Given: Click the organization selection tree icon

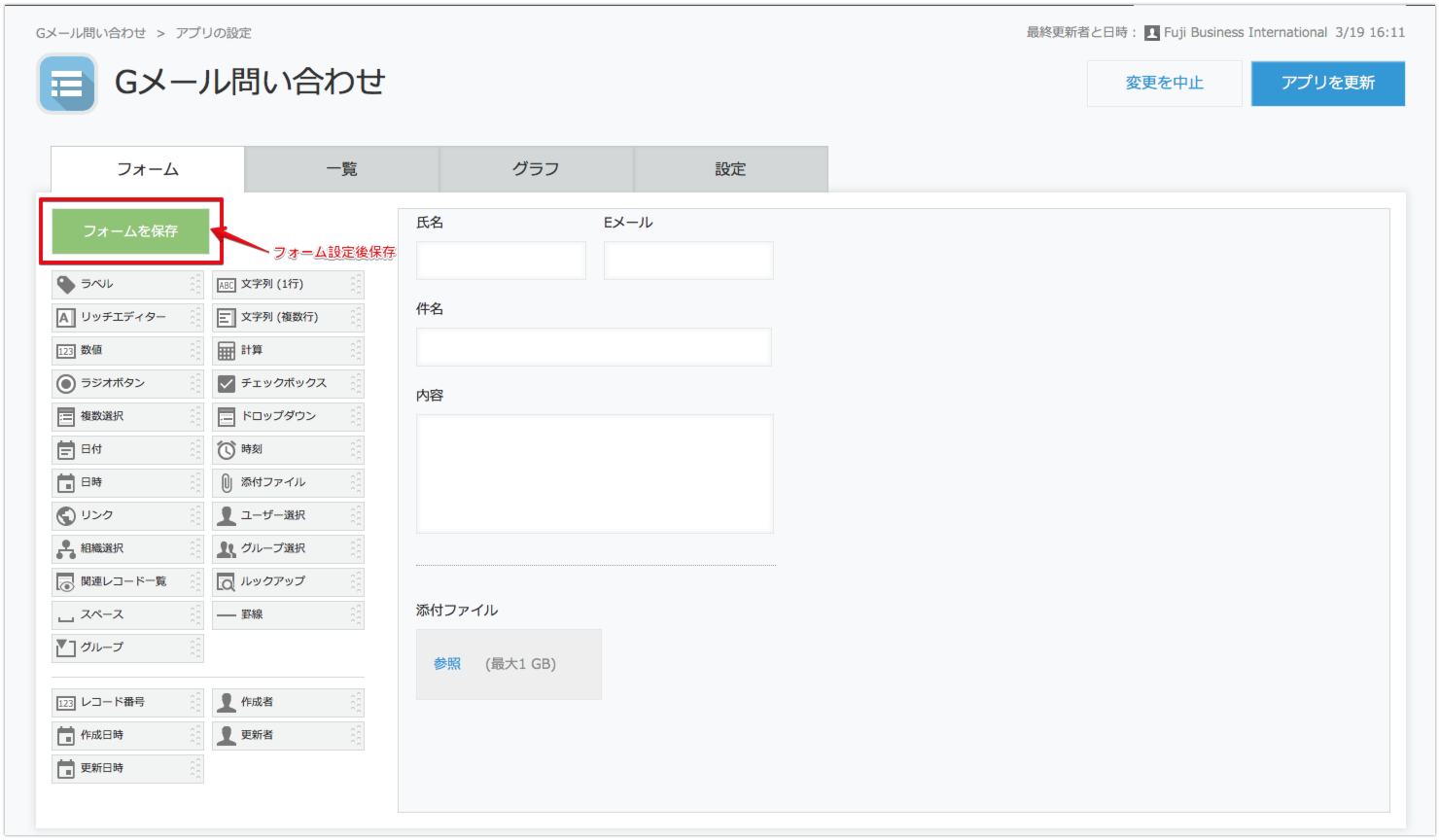Looking at the screenshot, I should point(66,549).
